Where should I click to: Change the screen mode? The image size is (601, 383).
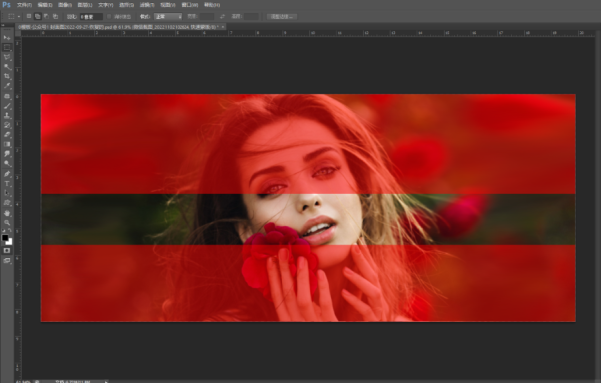point(7,260)
